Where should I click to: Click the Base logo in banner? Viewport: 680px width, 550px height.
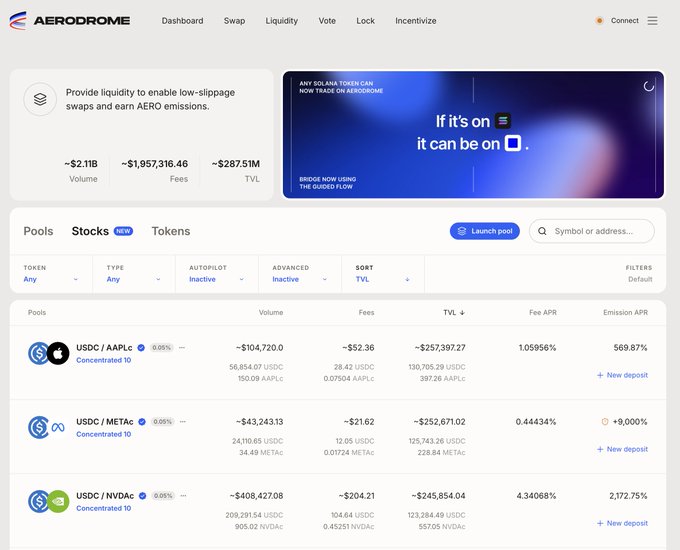point(513,143)
